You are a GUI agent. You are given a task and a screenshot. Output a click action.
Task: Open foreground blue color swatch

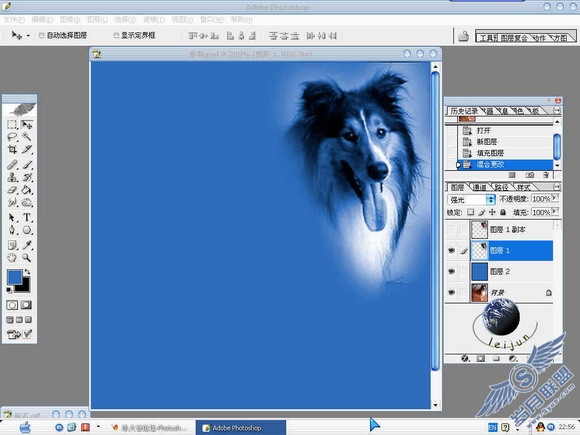click(x=14, y=277)
